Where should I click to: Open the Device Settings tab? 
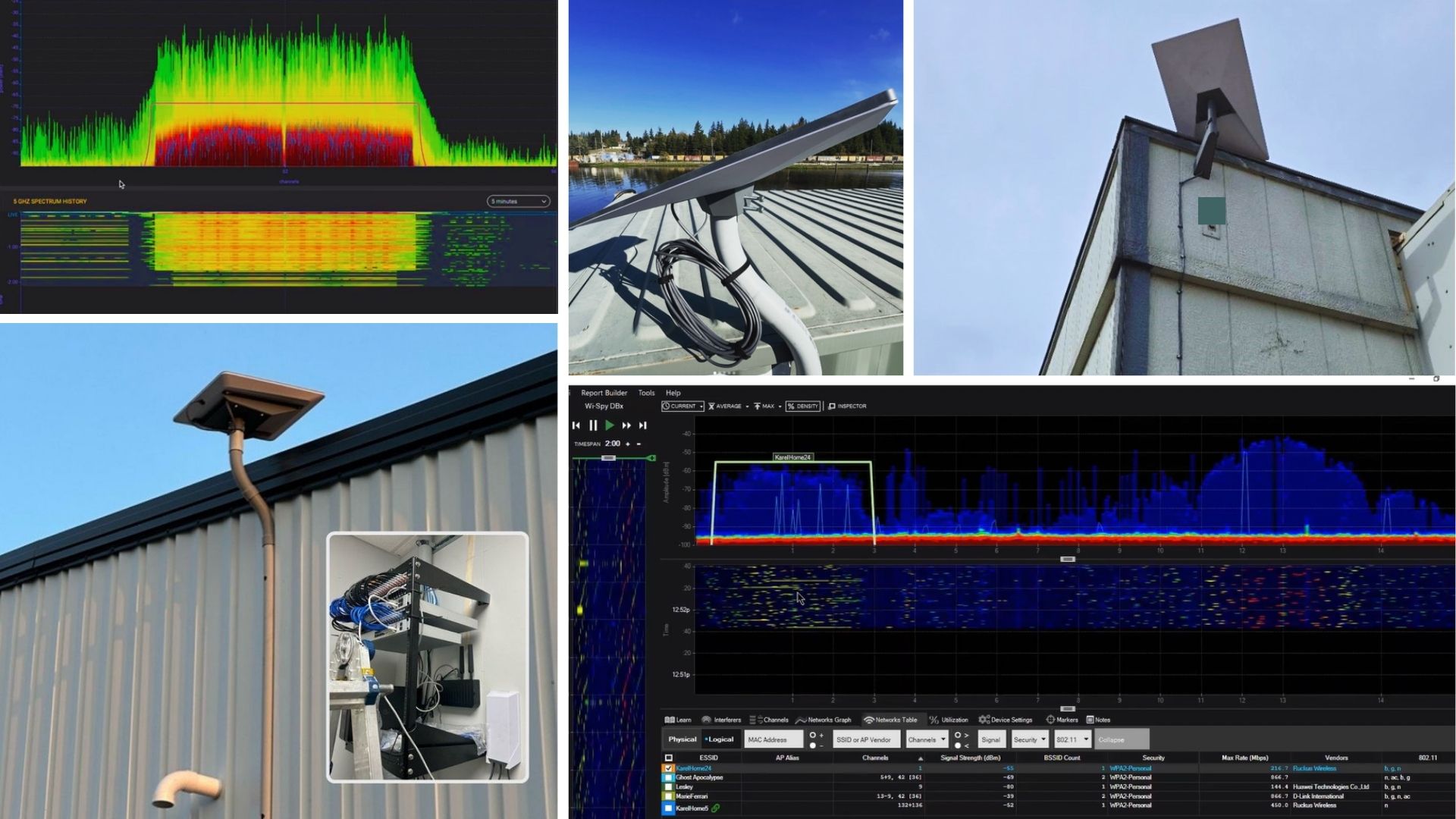[x=1006, y=720]
